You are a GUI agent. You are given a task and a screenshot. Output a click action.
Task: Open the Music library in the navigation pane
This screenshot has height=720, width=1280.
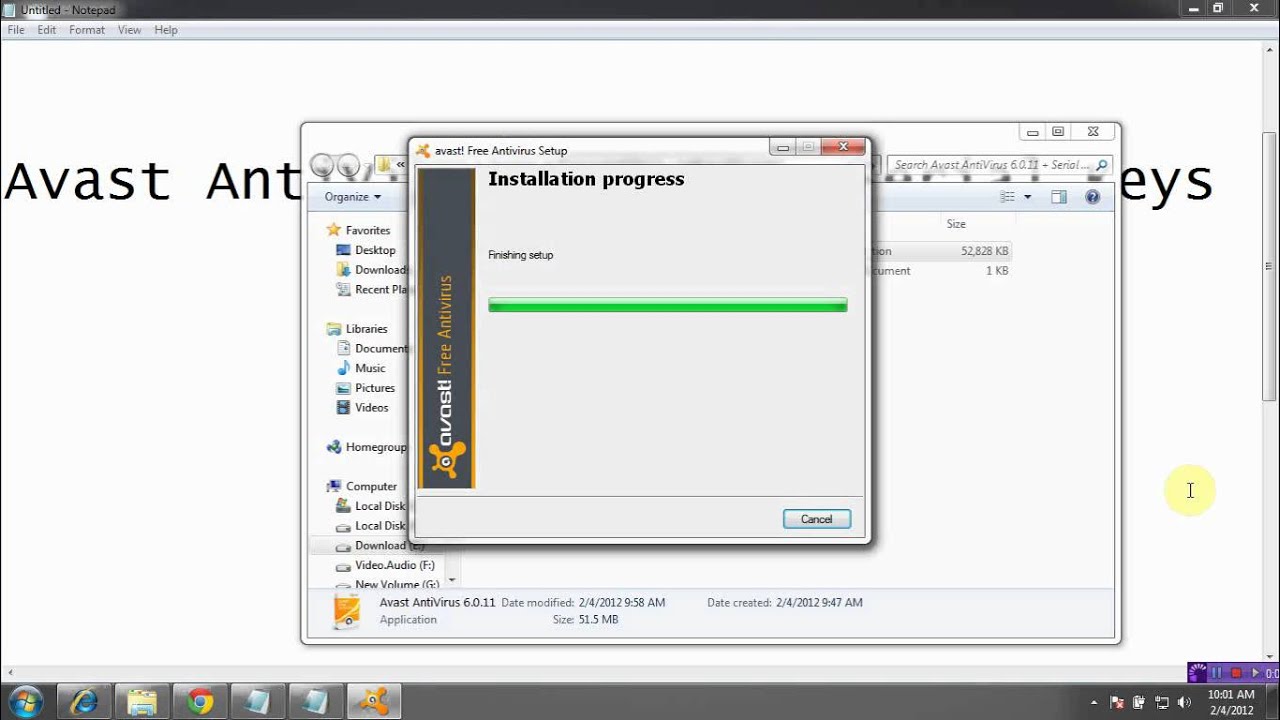coord(370,368)
